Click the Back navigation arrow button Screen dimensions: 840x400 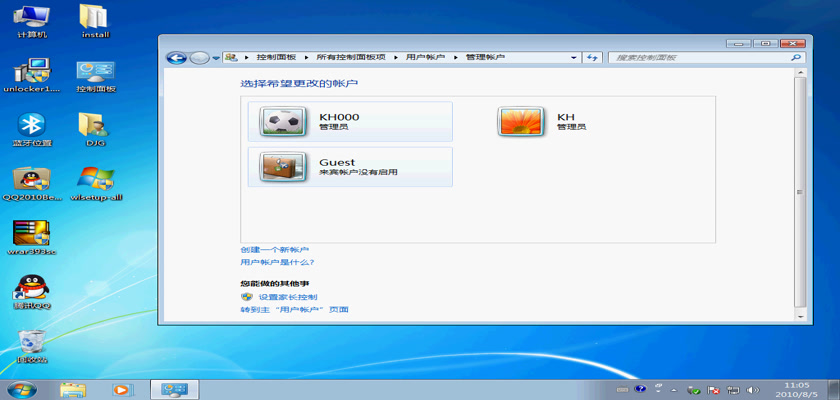[x=177, y=58]
